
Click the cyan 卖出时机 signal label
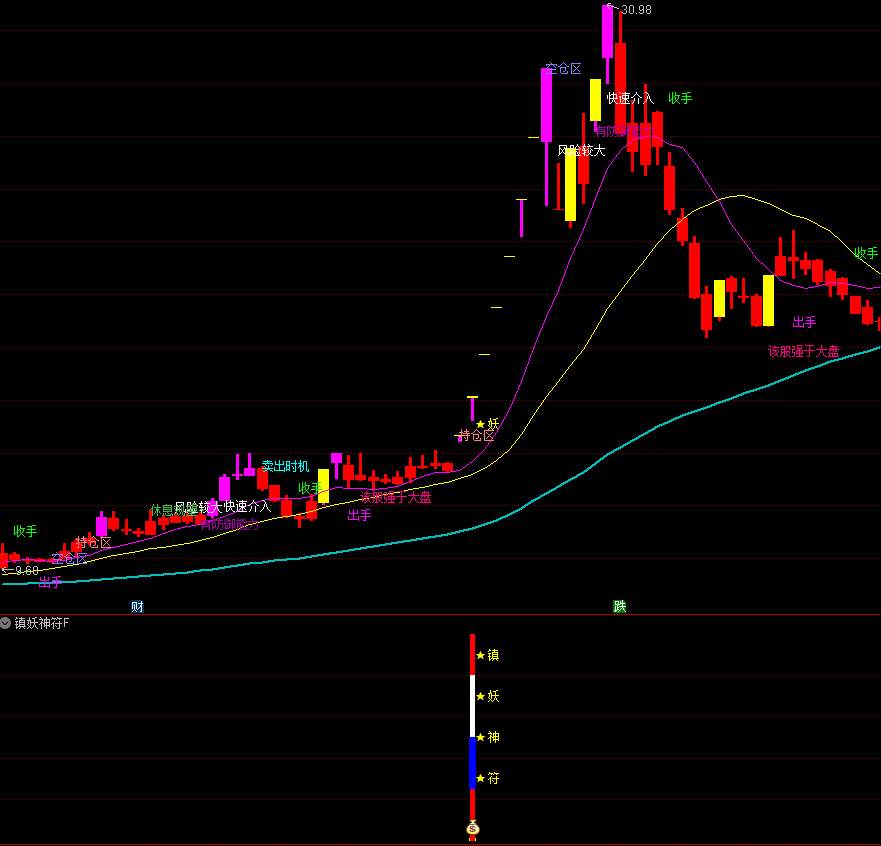pos(286,466)
